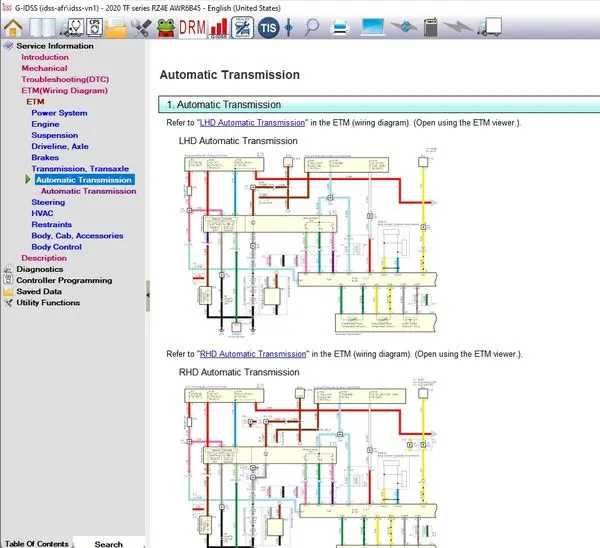Open the yellow saved data folder icon
This screenshot has width=600, height=548.
click(x=116, y=28)
